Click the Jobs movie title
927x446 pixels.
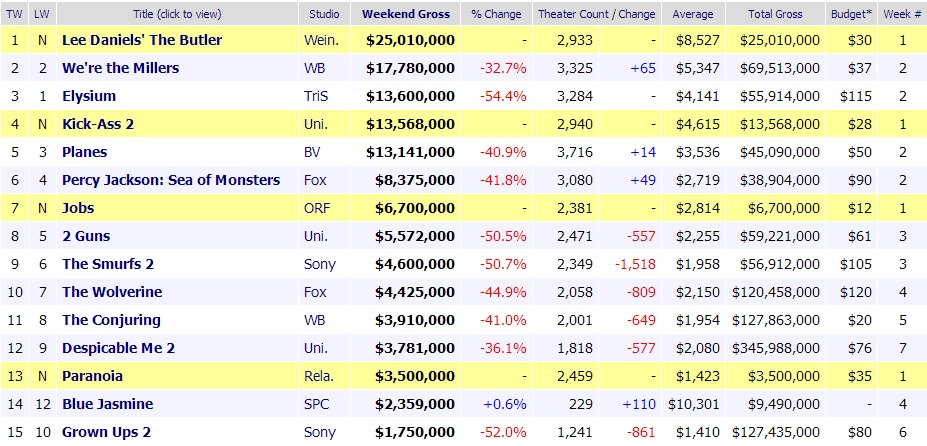click(x=78, y=208)
